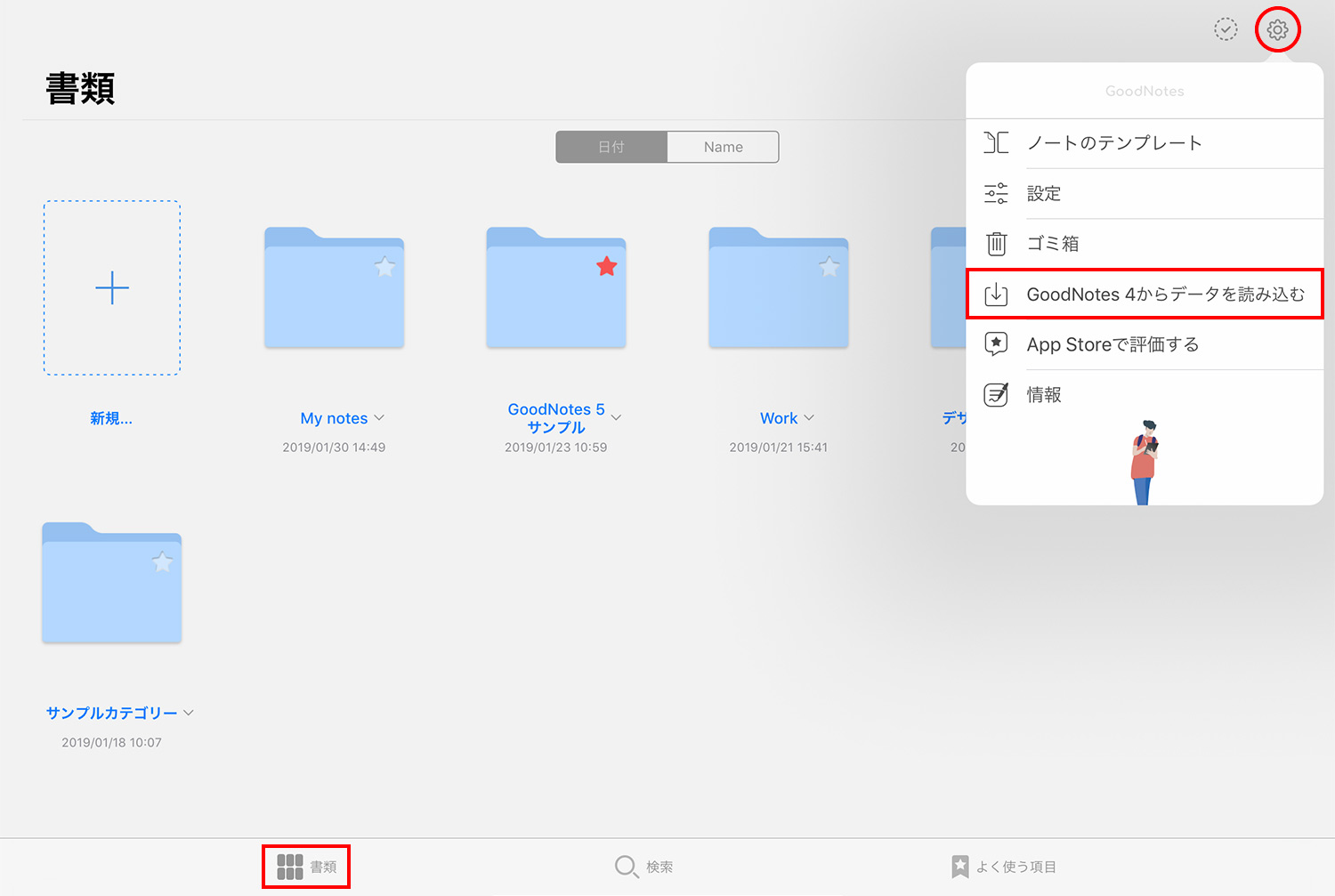This screenshot has width=1335, height=896.
Task: Choose ノートのテンプレート menu entry
Action: pyautogui.click(x=1145, y=142)
